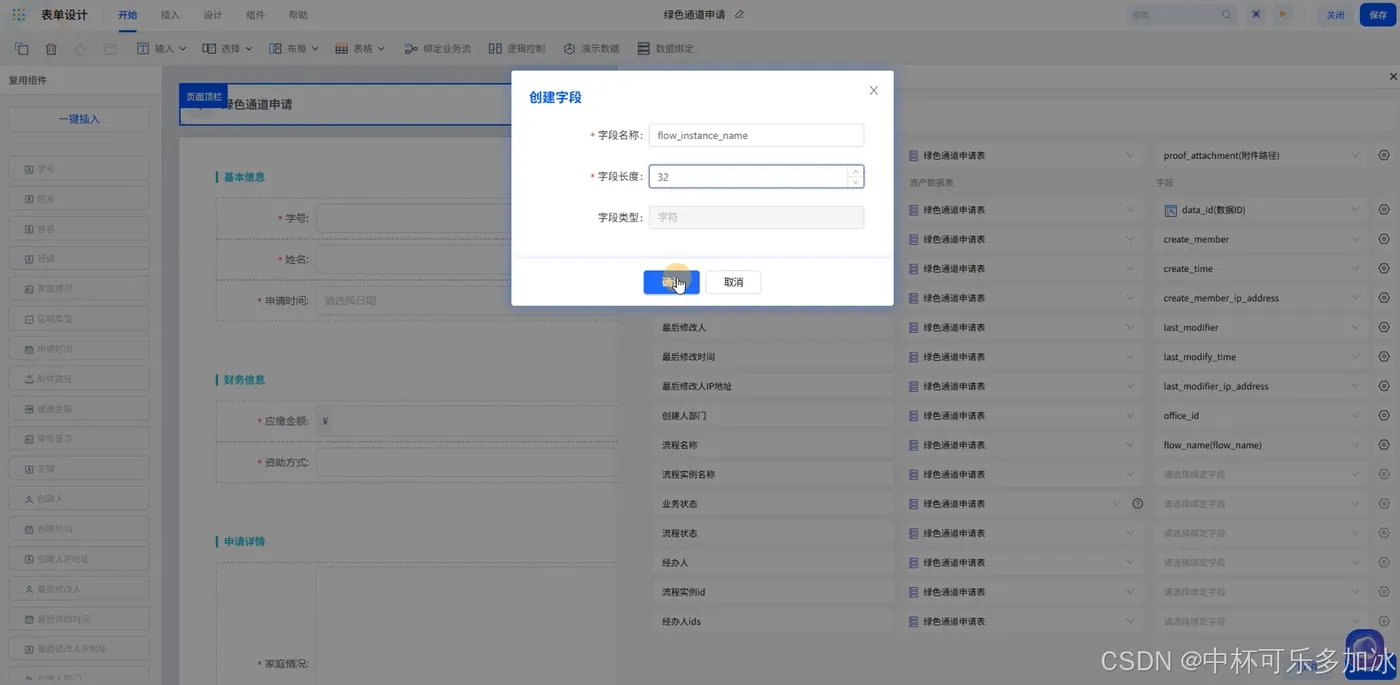The width and height of the screenshot is (1400, 685).
Task: Click settings icon for create_time row
Action: [x=1384, y=268]
